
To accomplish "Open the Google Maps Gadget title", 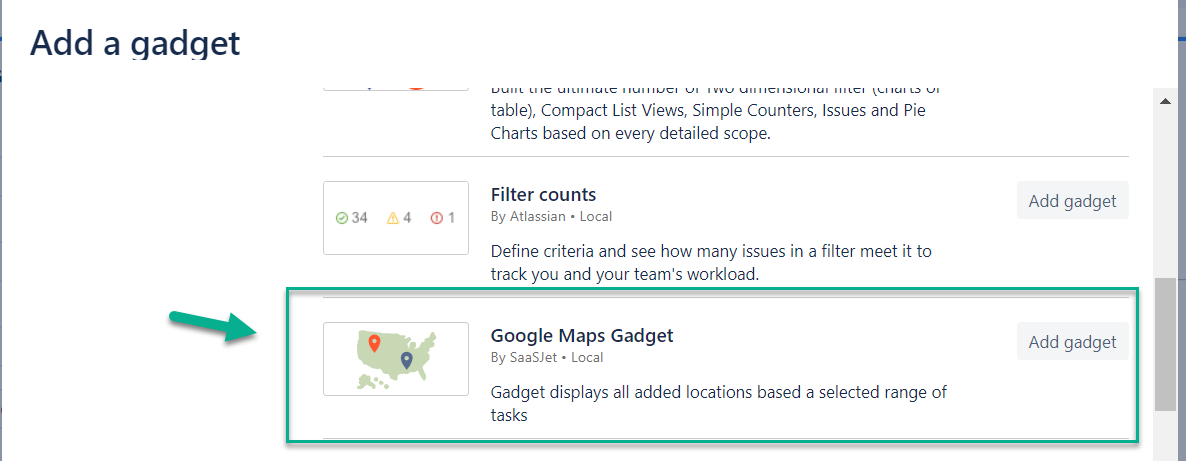I will point(582,336).
